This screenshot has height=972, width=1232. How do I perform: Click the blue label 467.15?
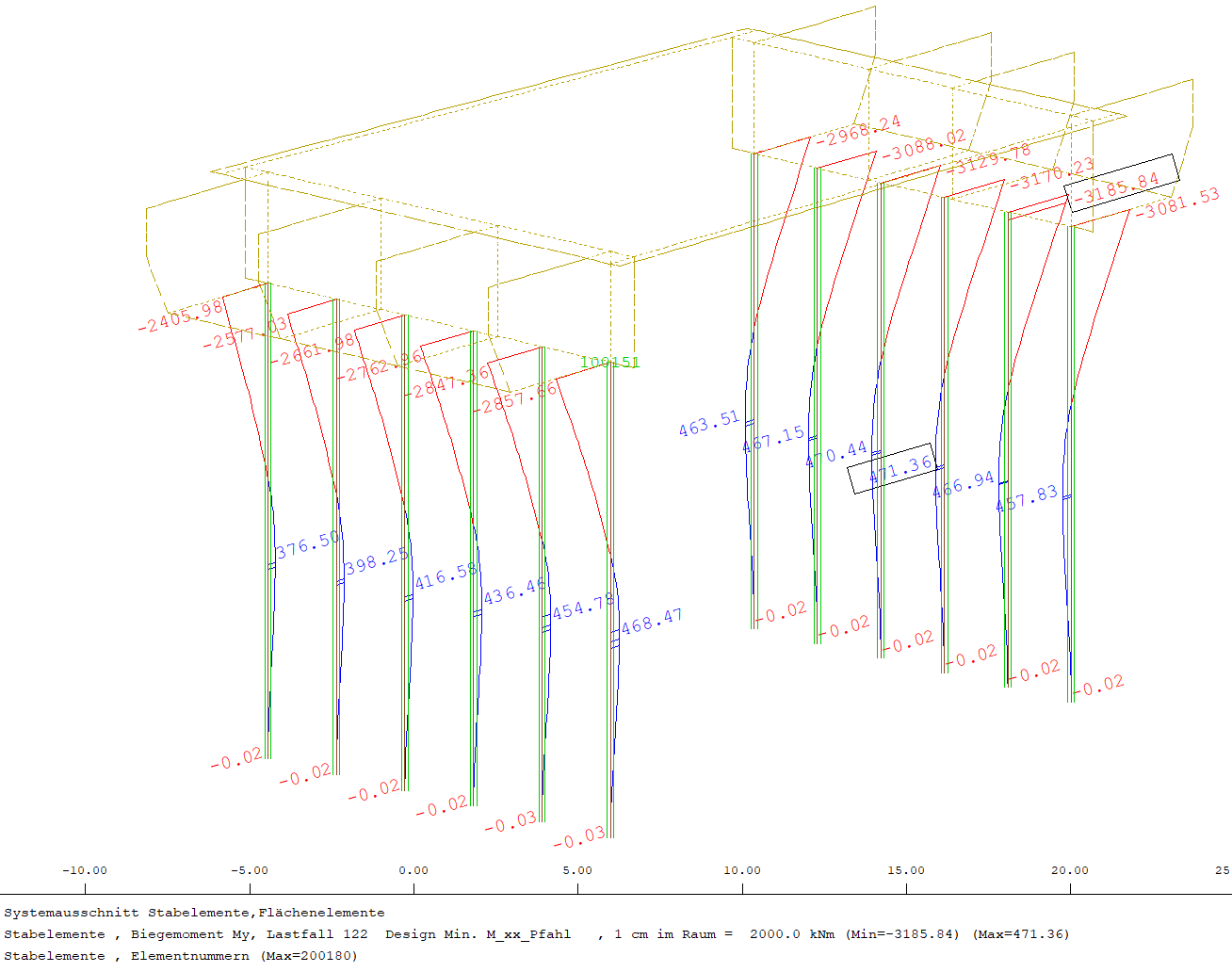[x=773, y=439]
